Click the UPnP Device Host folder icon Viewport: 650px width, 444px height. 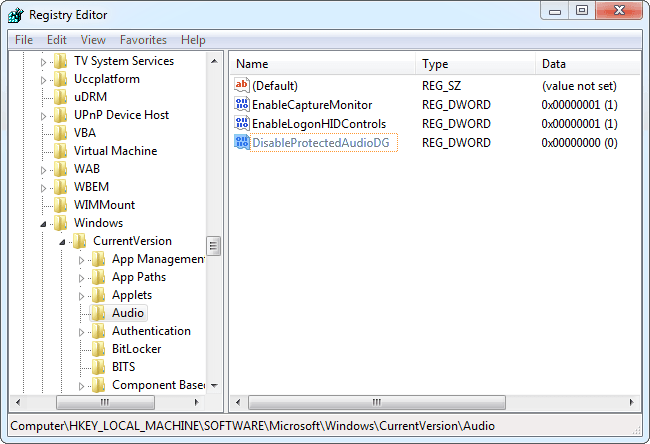click(61, 115)
